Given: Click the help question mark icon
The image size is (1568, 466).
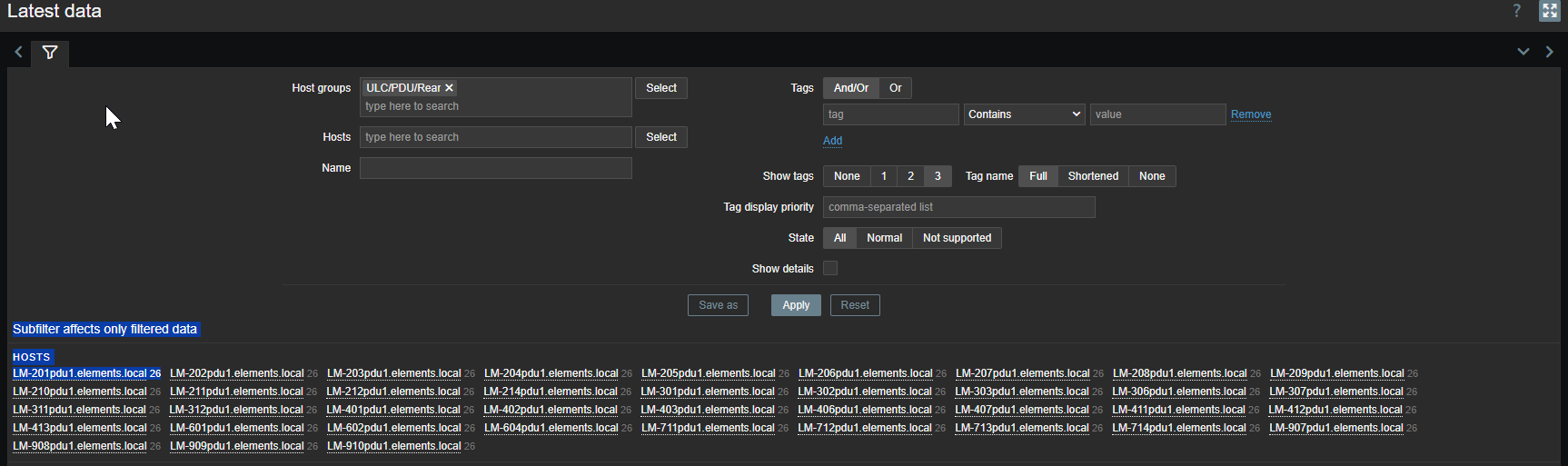Looking at the screenshot, I should coord(1516,11).
